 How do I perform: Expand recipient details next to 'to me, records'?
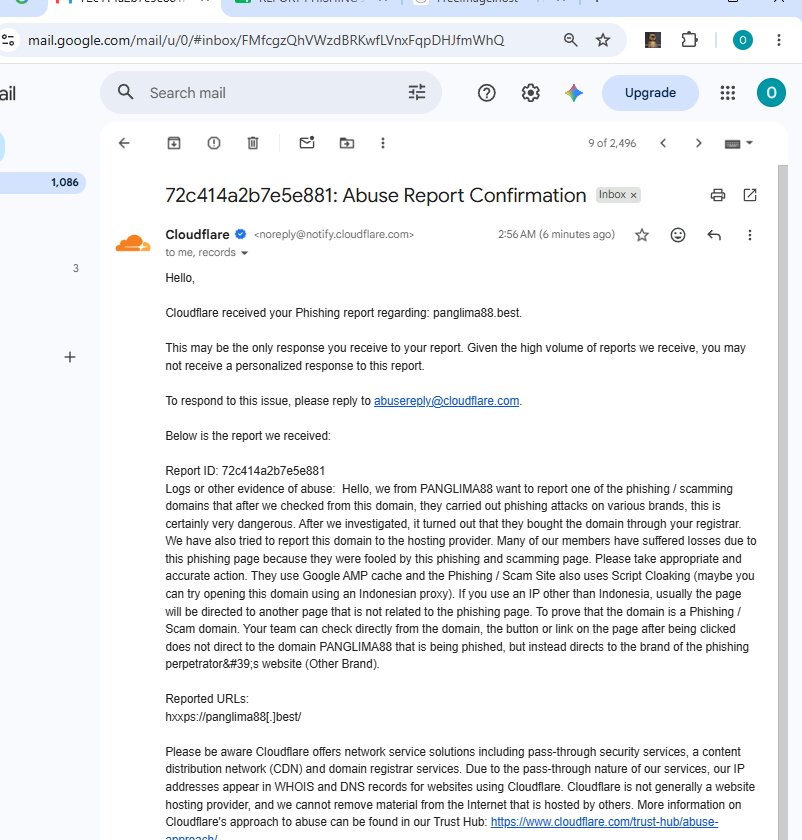244,253
